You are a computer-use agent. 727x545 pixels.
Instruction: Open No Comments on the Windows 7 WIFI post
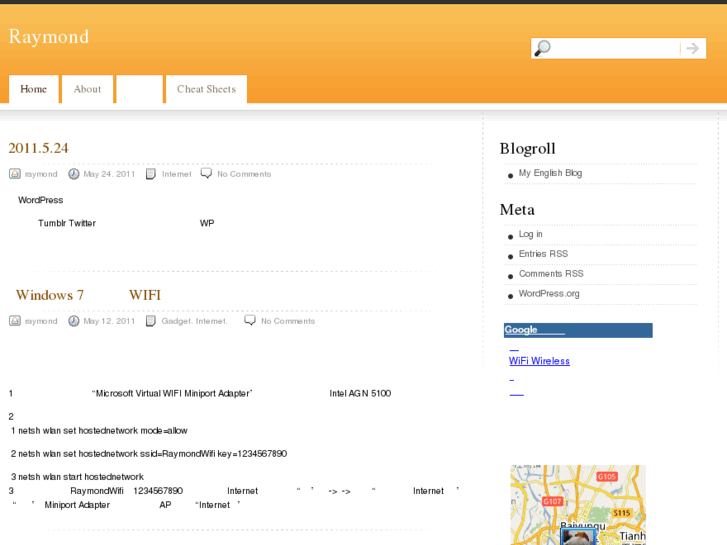pos(287,321)
